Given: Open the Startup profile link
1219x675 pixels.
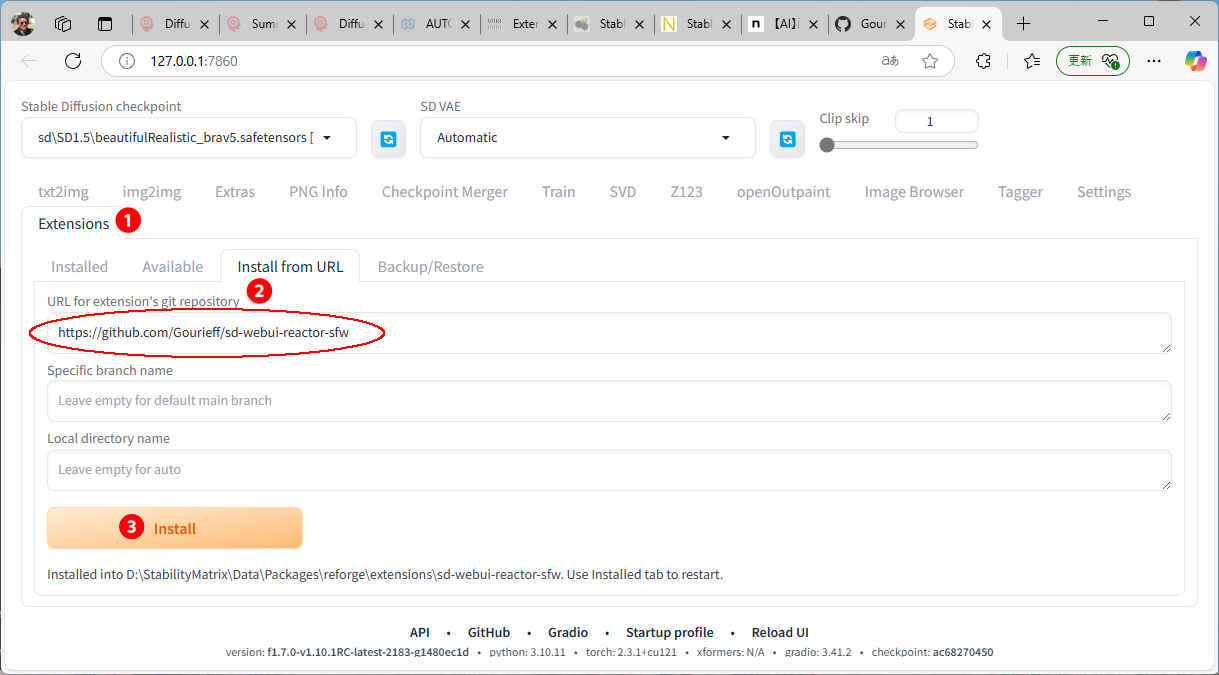Looking at the screenshot, I should pyautogui.click(x=669, y=632).
